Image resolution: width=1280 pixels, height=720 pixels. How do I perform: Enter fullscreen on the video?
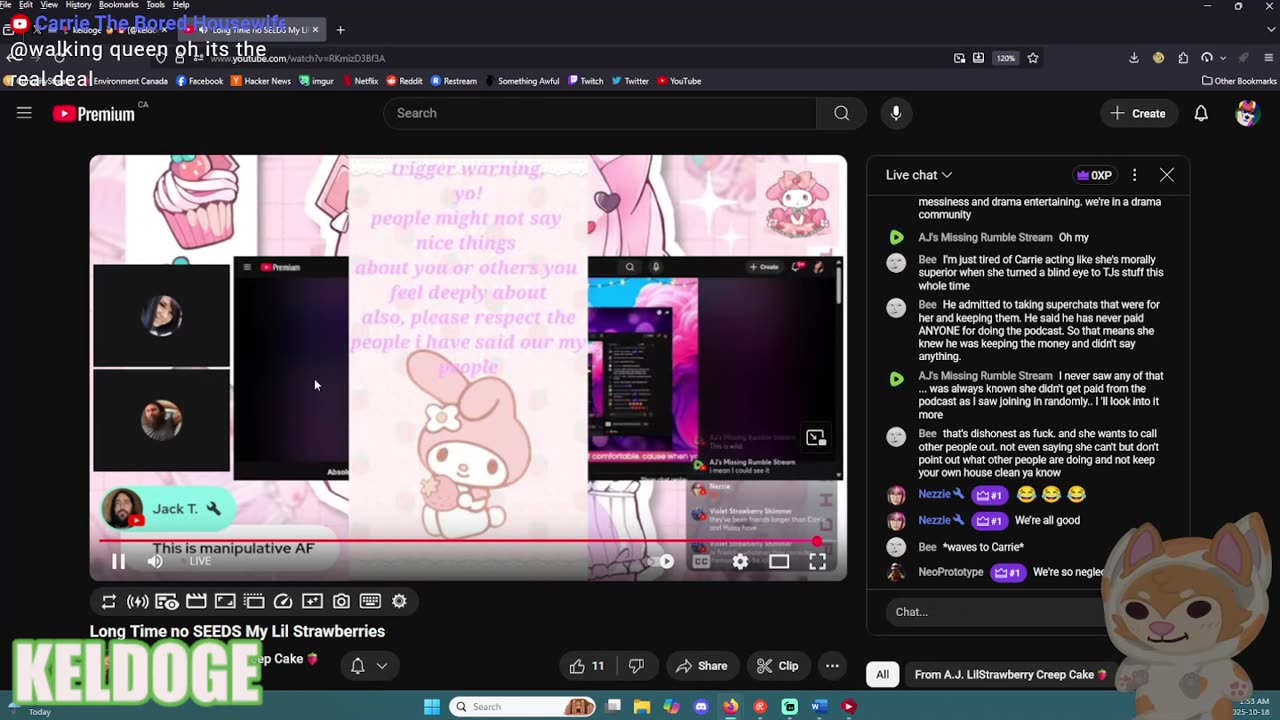click(x=817, y=562)
